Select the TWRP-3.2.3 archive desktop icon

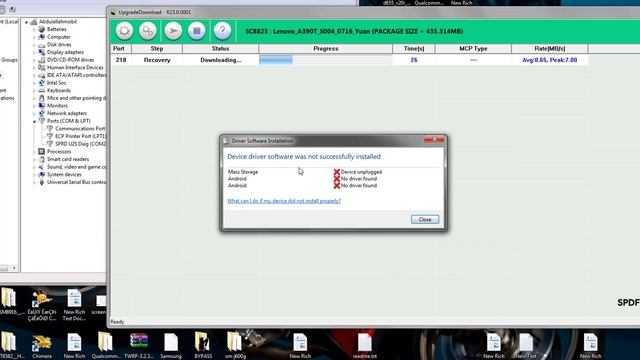pos(139,346)
